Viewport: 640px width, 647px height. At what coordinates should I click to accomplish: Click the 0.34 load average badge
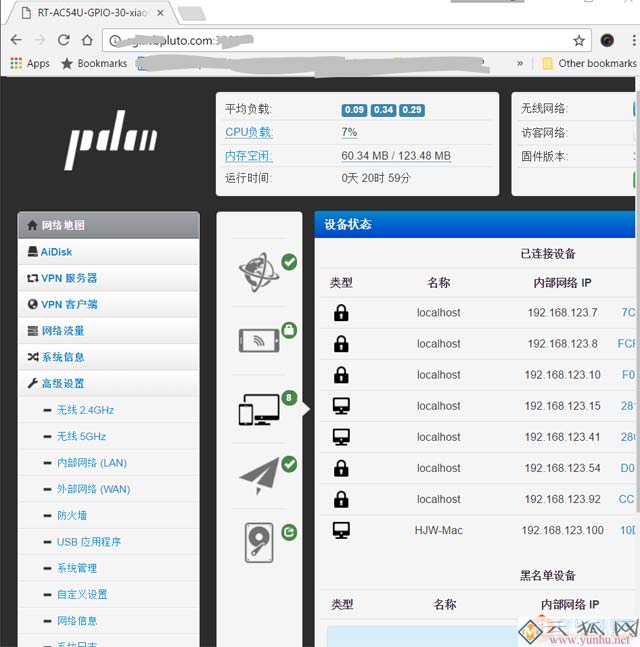point(383,110)
